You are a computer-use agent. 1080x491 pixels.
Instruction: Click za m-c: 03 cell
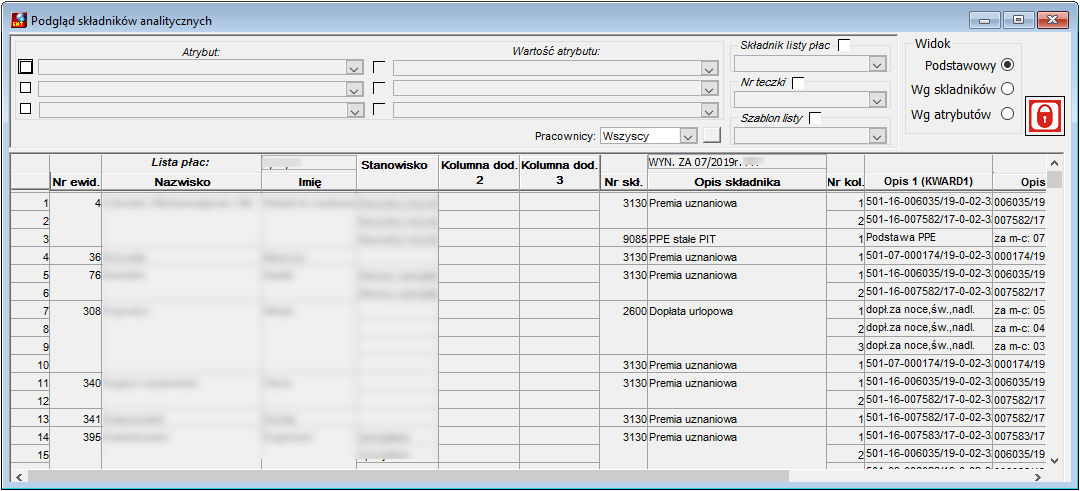tap(1019, 346)
